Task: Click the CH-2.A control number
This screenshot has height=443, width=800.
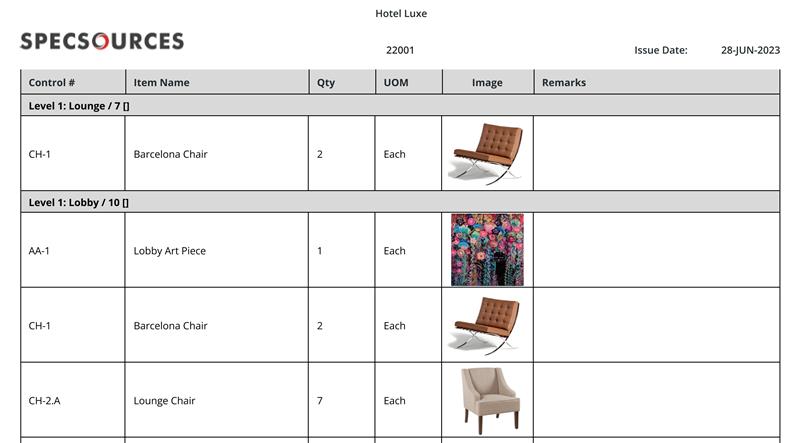Action: click(44, 401)
